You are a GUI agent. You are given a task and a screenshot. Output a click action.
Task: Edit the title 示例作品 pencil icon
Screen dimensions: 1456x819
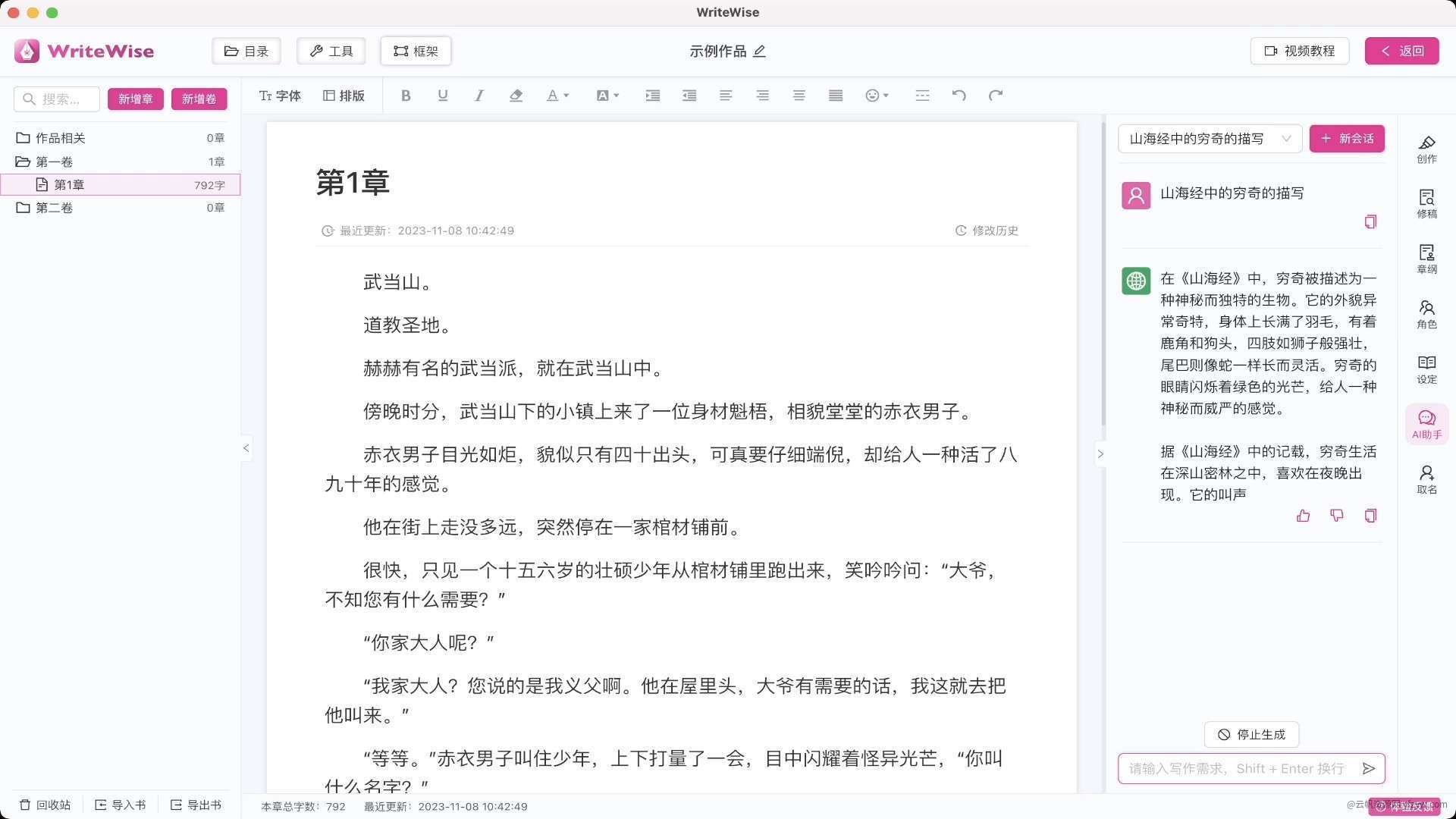[760, 51]
